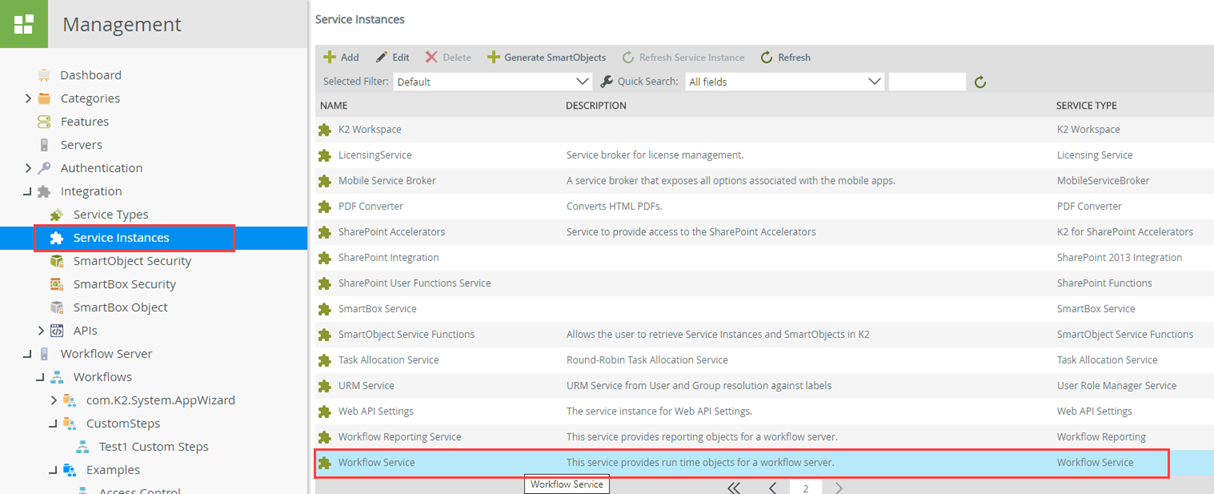Expand the Authentication tree node
This screenshot has height=494, width=1214.
(28, 168)
